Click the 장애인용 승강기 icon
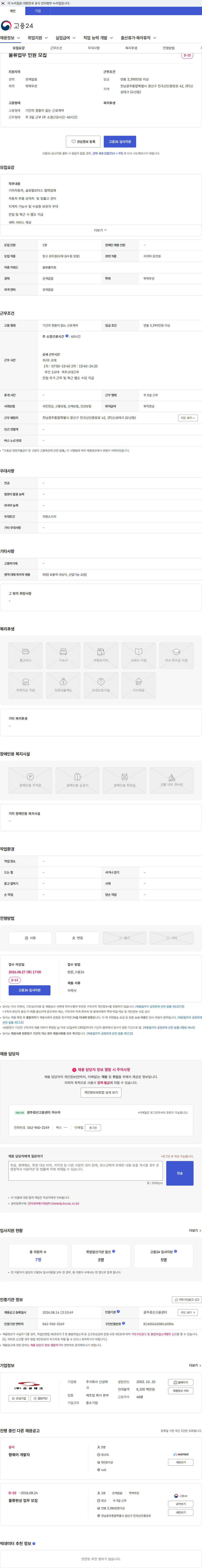Image resolution: width=202 pixels, height=1568 pixels. [77, 780]
